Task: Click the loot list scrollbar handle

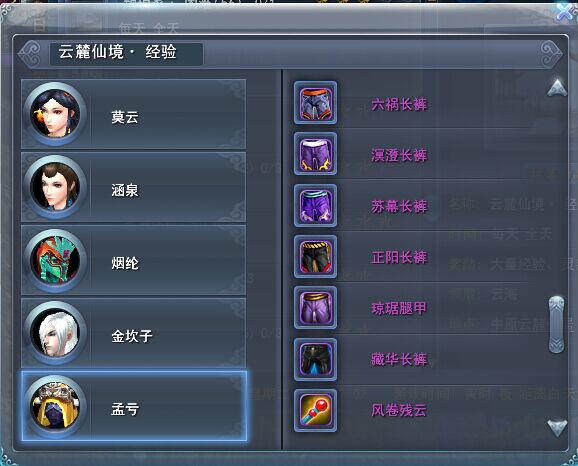Action: coord(557,324)
